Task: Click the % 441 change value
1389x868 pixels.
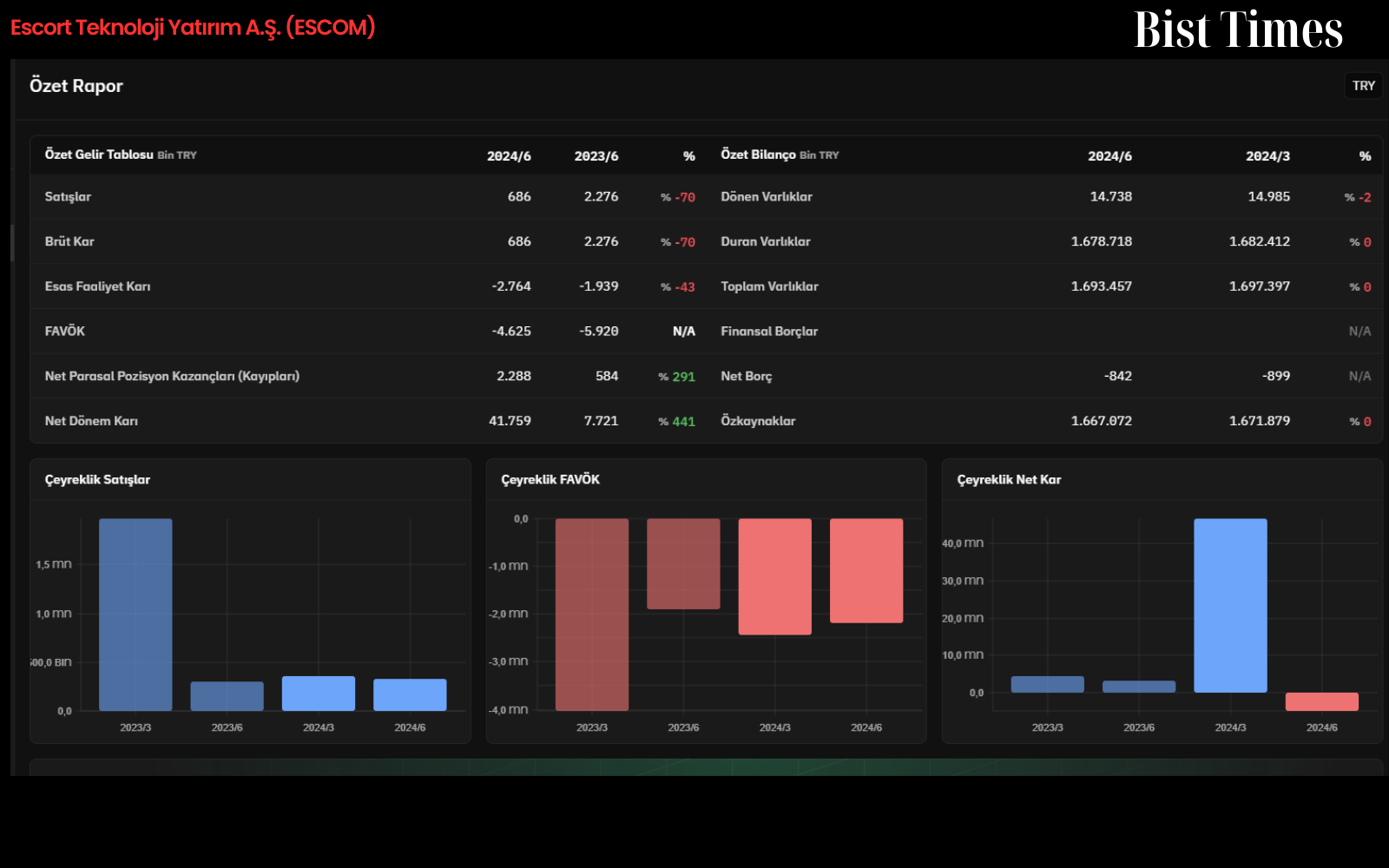Action: click(676, 422)
